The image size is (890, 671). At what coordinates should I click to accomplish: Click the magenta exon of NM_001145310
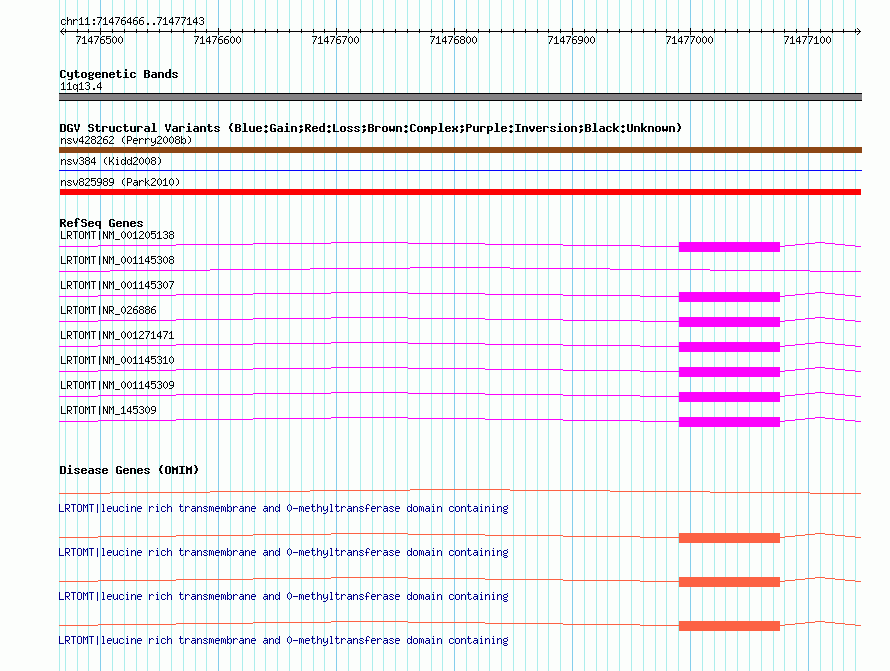click(729, 372)
